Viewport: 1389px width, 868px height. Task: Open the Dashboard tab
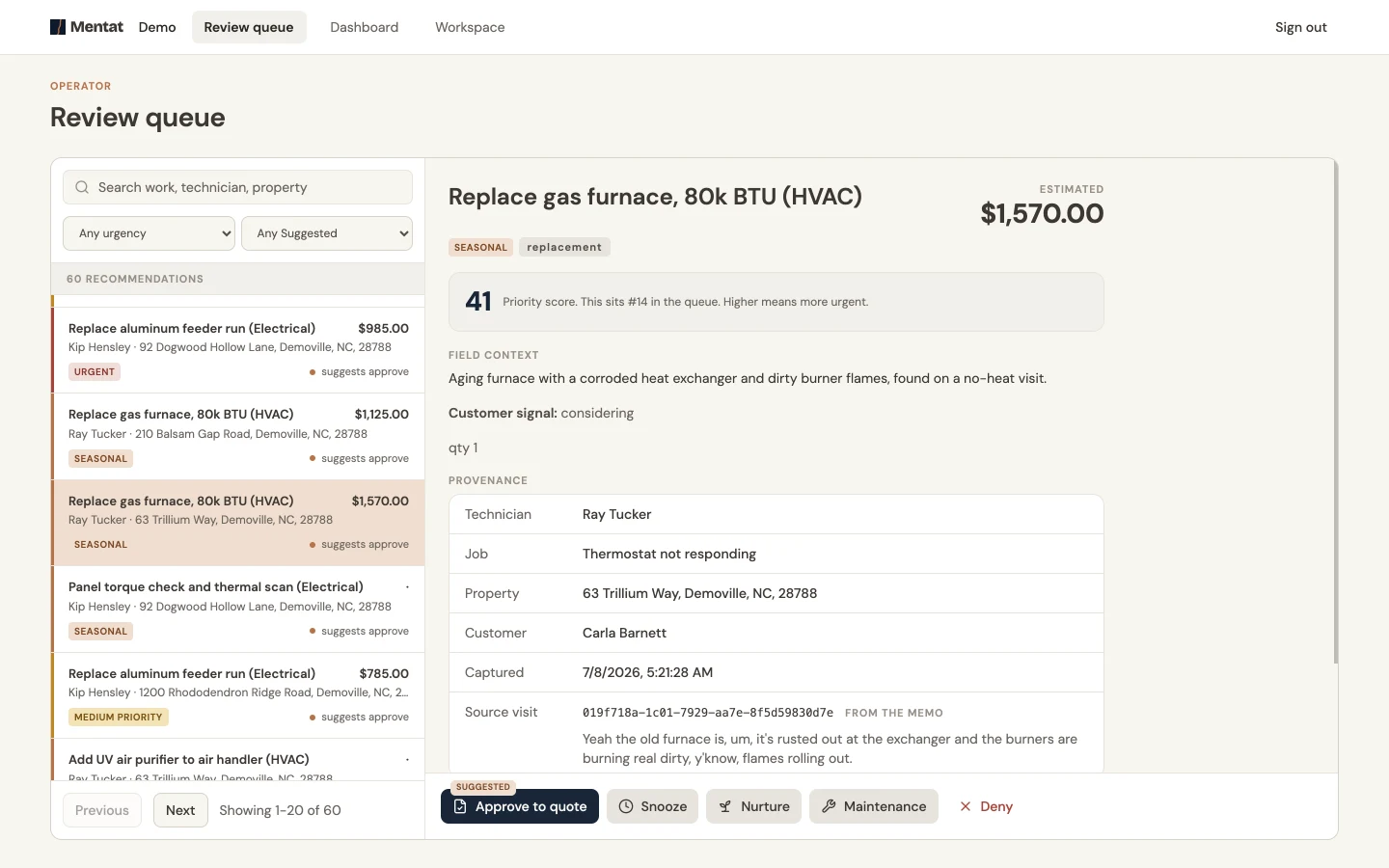pos(364,27)
